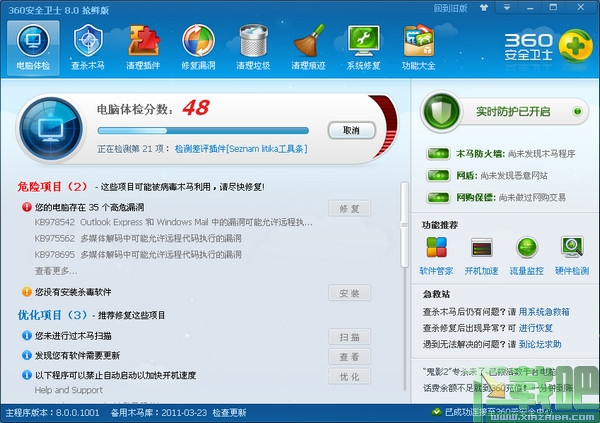Click 用系统急救箱 link

point(544,312)
